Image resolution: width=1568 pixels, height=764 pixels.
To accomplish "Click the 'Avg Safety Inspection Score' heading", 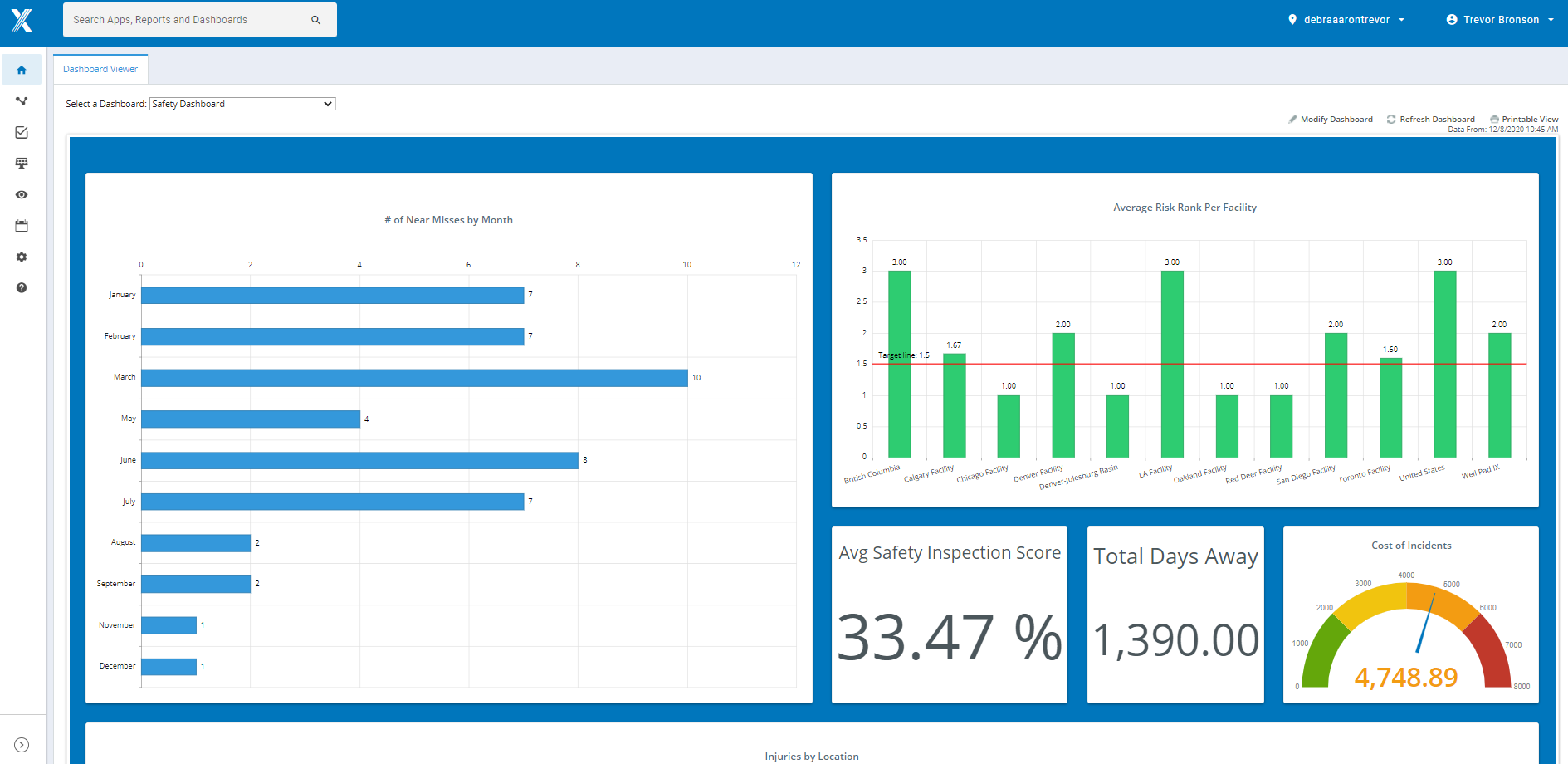I will tap(950, 553).
